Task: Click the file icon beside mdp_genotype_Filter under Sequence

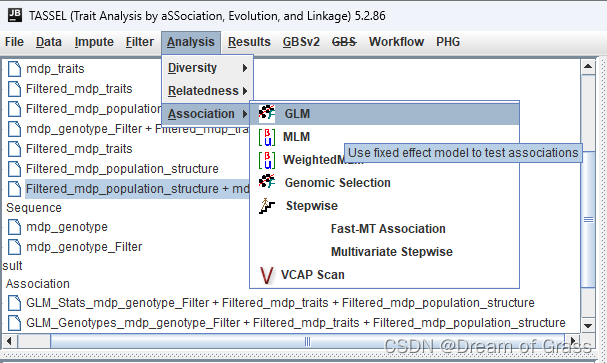Action: (14, 247)
